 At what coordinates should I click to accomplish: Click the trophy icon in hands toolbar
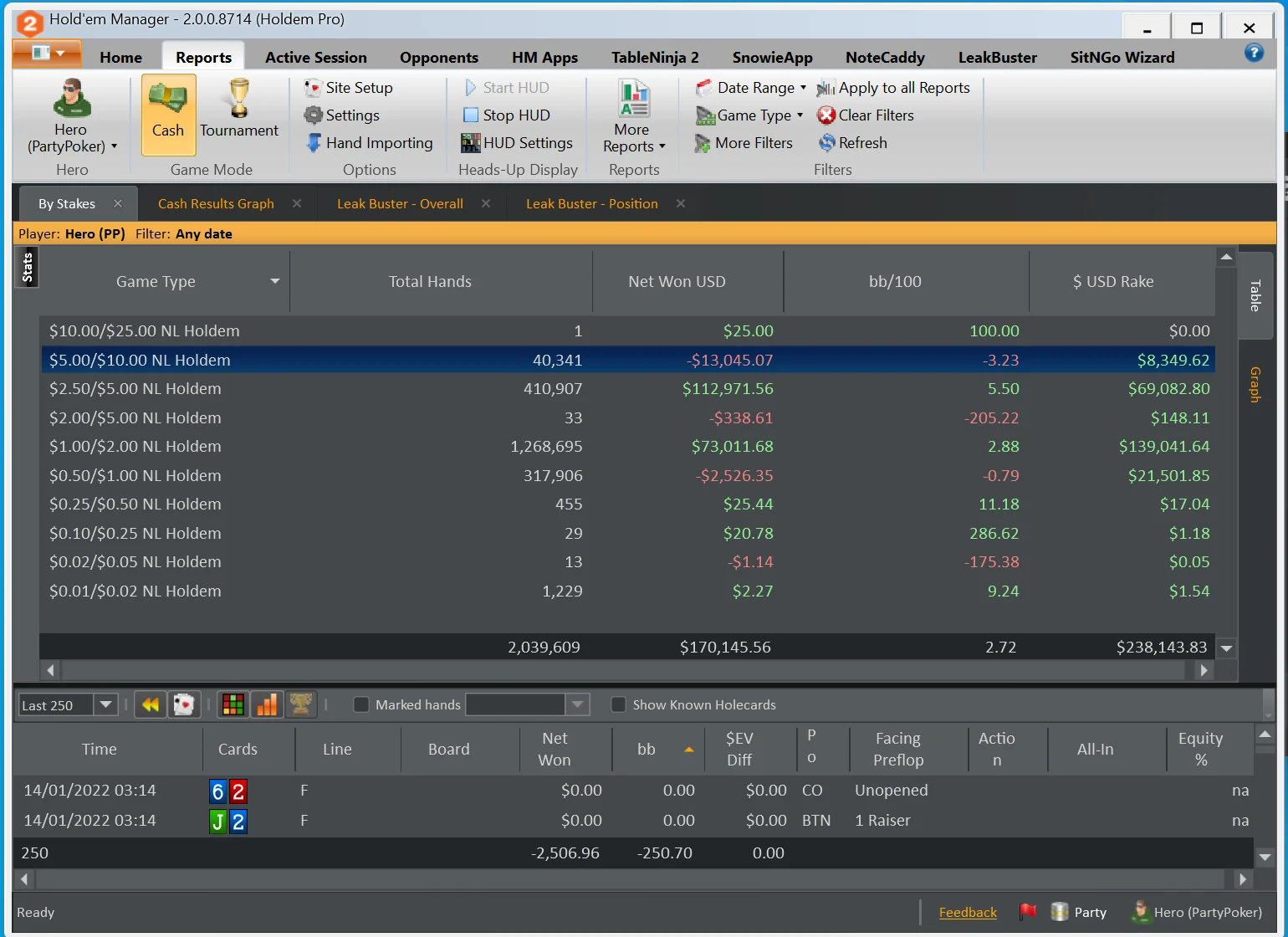[x=301, y=705]
